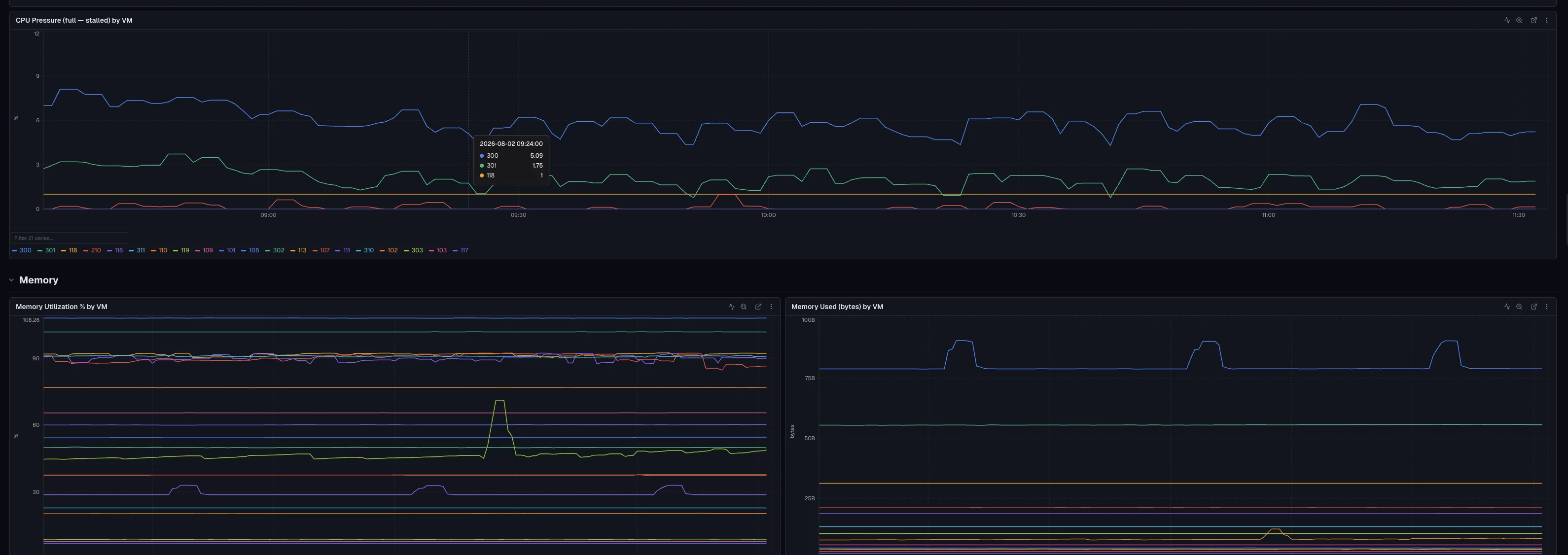Open the chart type icon on CPU Pressure panel
Viewport: 1568px width, 555px height.
click(x=1507, y=20)
